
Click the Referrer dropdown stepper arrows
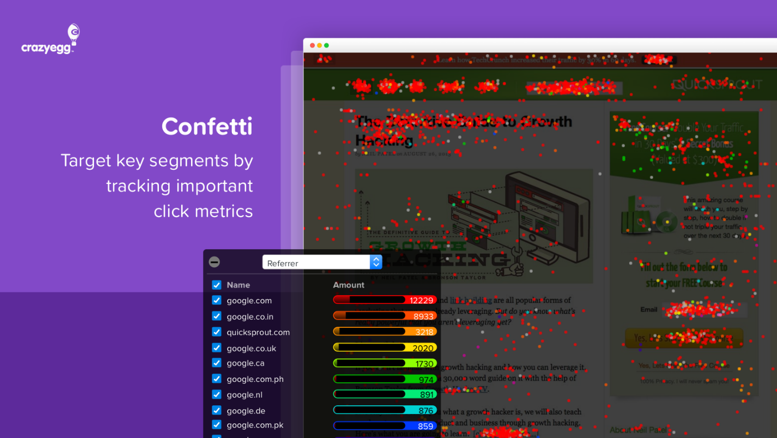click(x=376, y=263)
